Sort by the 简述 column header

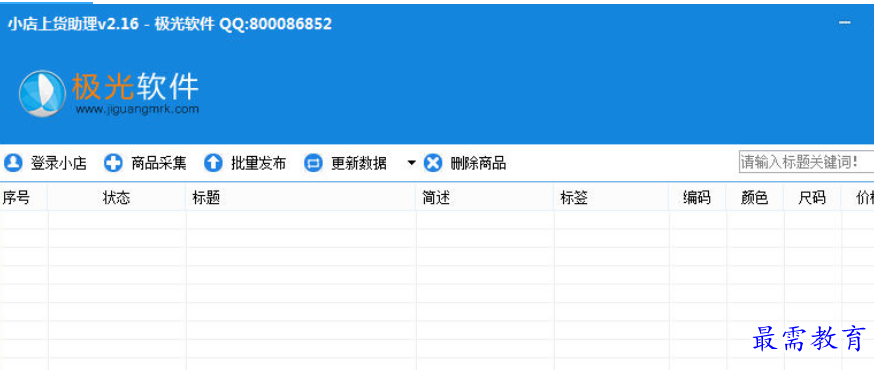pyautogui.click(x=484, y=198)
